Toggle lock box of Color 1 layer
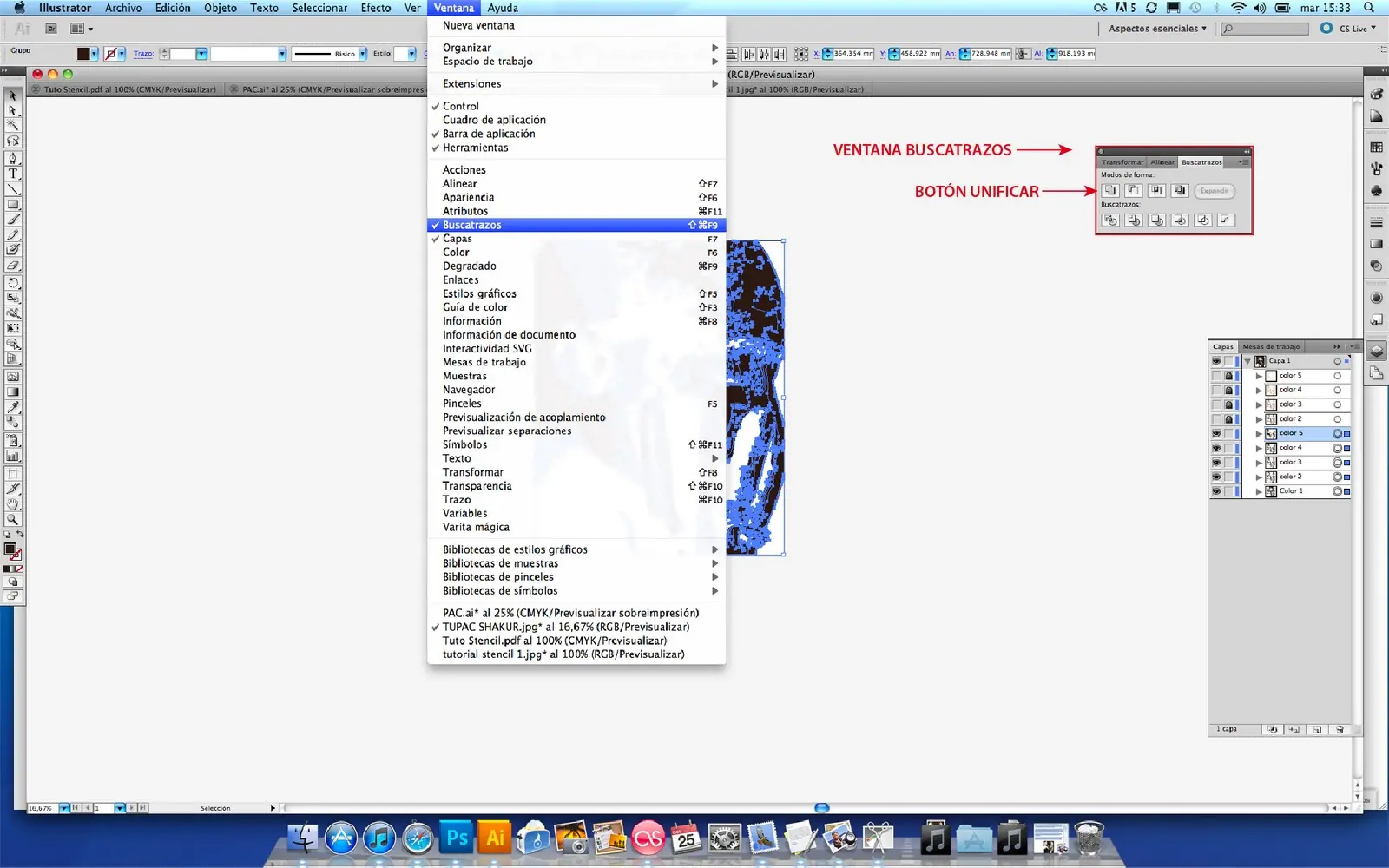The image size is (1389, 868). [1228, 491]
